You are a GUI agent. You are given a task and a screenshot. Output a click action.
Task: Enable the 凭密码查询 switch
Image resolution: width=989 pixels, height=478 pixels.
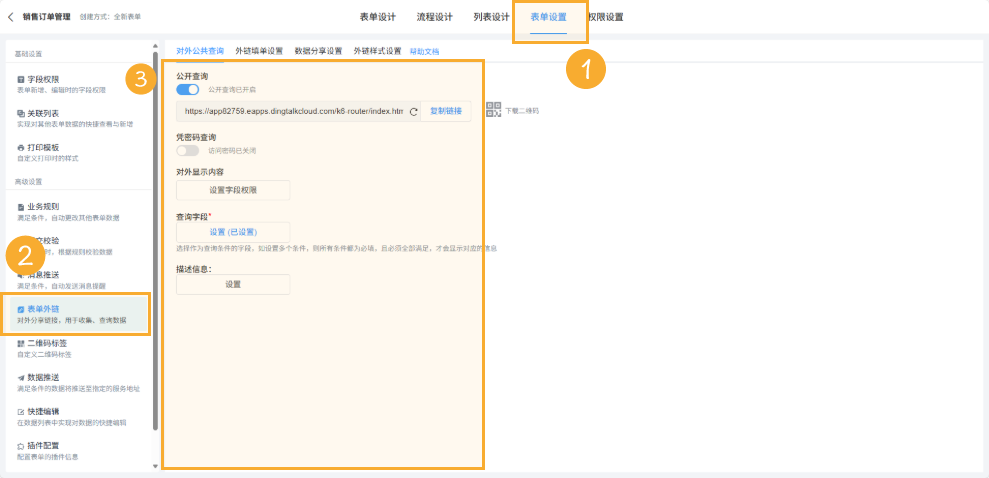point(188,151)
